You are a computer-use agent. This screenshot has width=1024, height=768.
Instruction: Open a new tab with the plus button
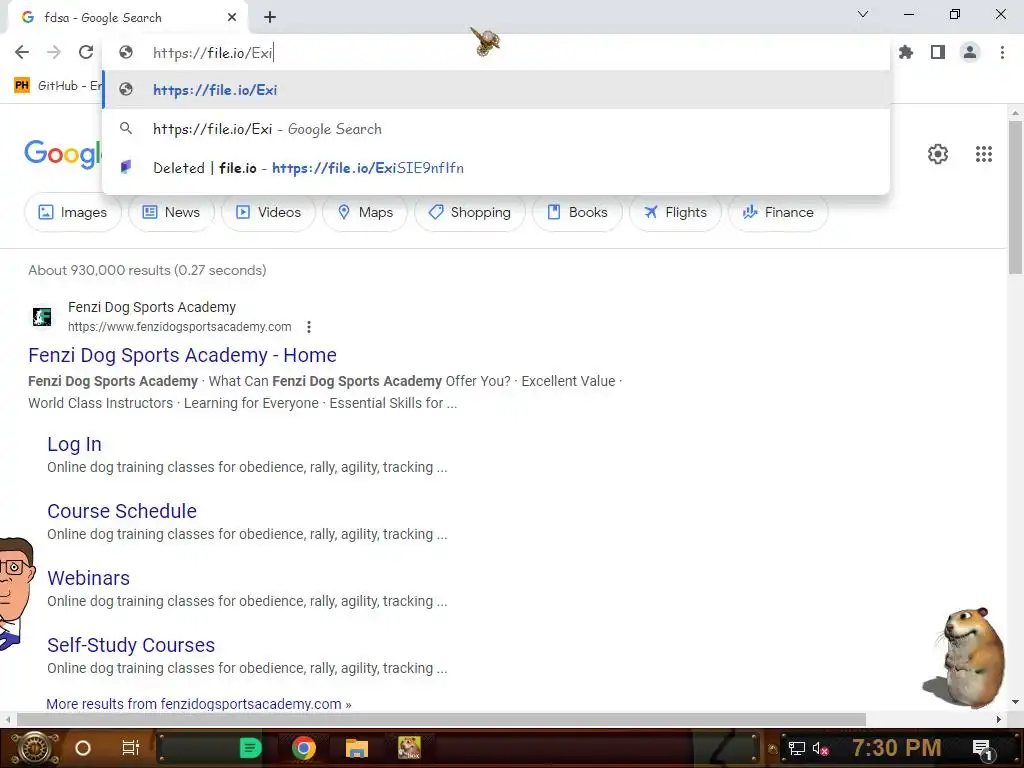[270, 18]
